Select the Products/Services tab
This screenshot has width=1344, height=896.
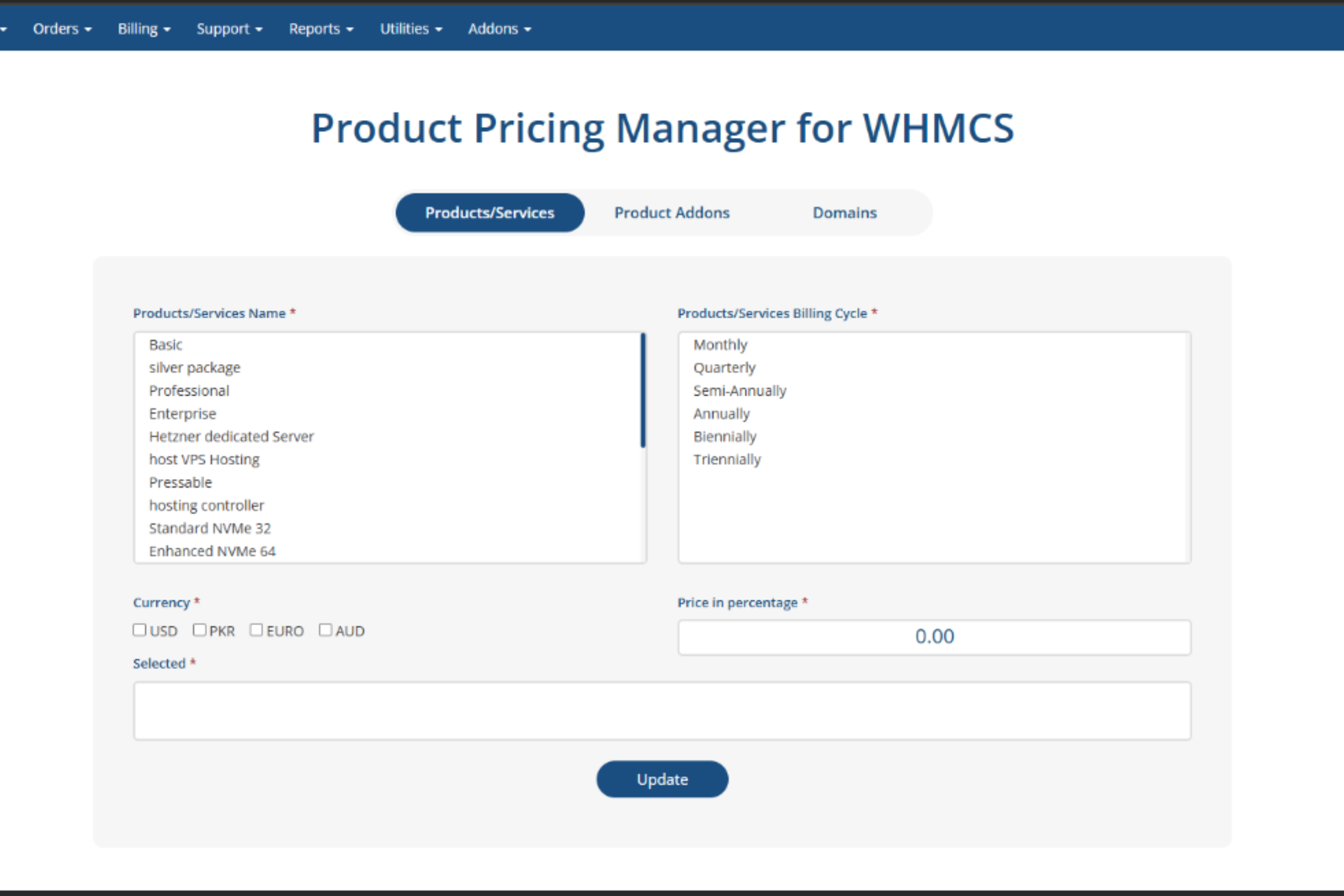[x=490, y=213]
